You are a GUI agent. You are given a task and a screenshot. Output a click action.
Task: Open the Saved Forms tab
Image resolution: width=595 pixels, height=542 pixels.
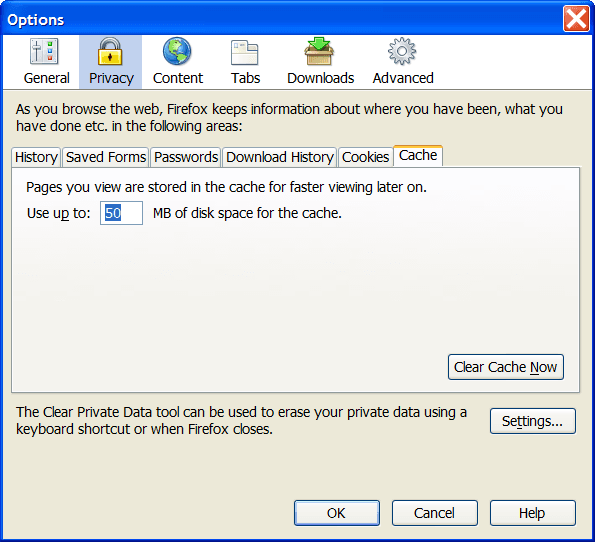coord(106,157)
